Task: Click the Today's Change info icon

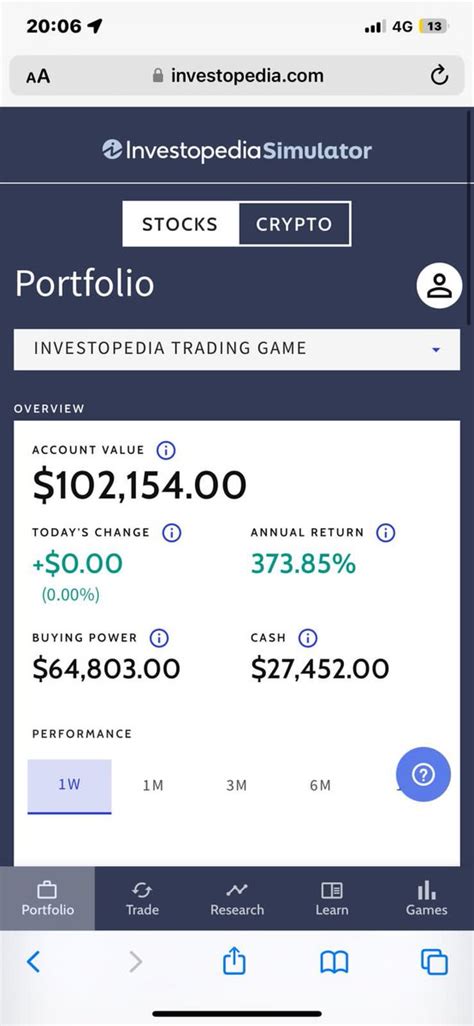Action: click(172, 533)
